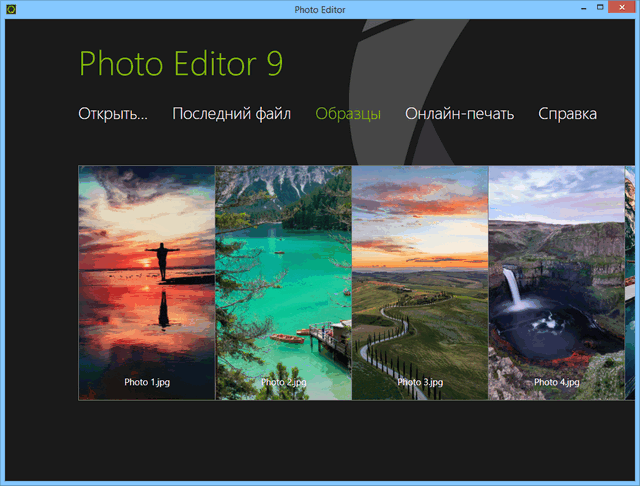Click the Photo Editor app icon in title bar
The height and width of the screenshot is (486, 640).
(x=12, y=10)
